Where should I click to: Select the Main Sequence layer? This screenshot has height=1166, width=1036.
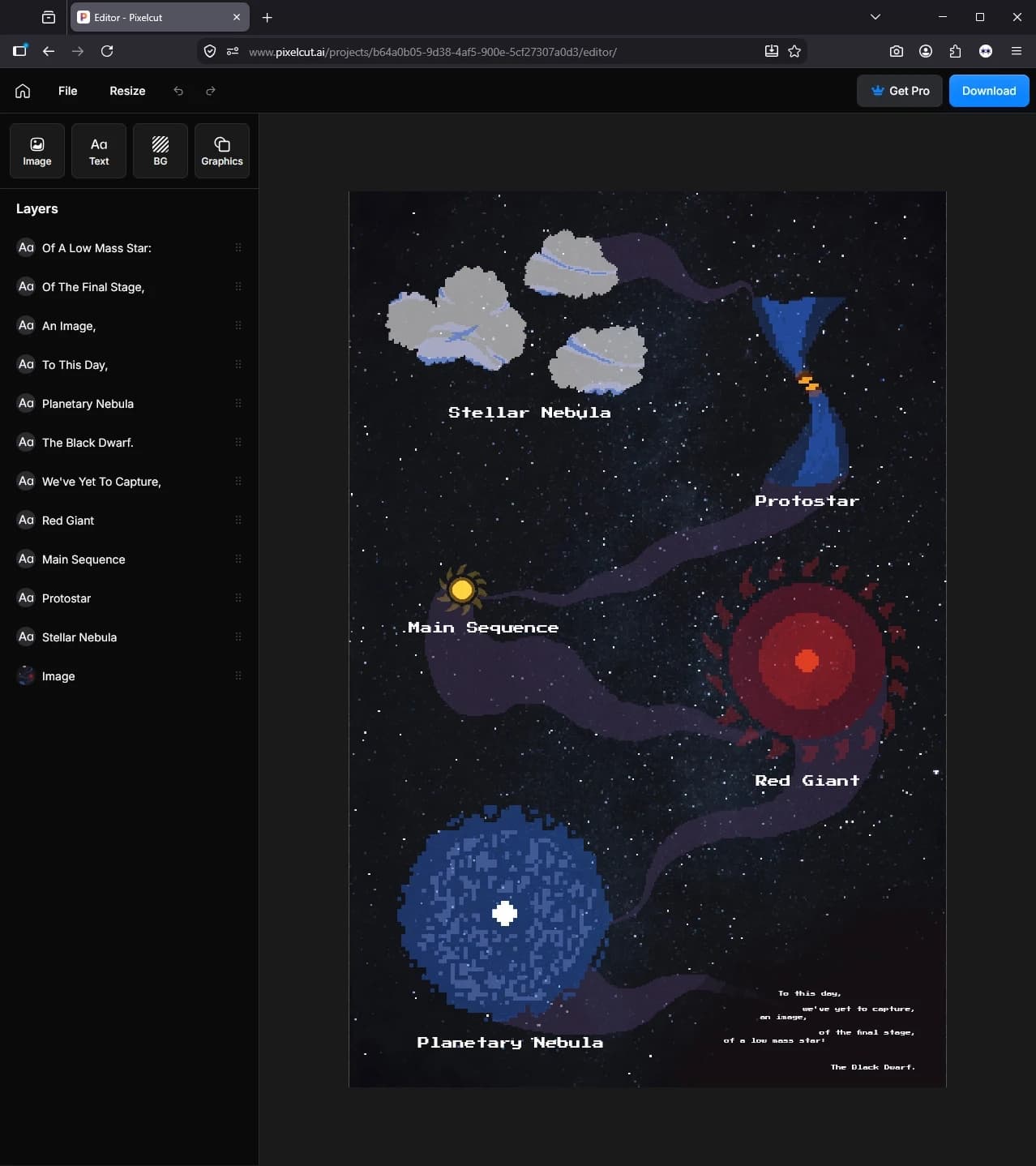130,559
